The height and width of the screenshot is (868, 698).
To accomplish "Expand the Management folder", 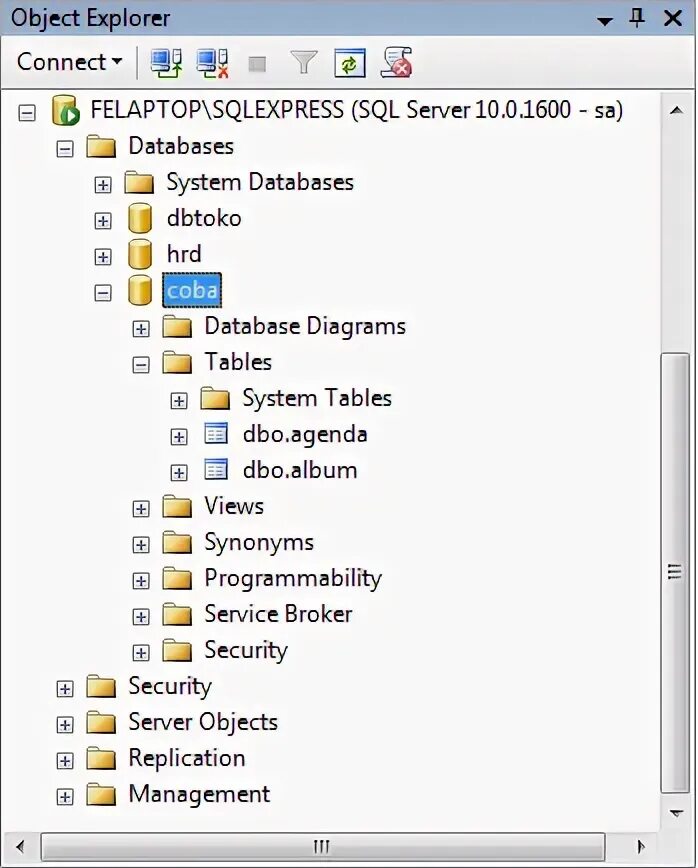I will coord(65,797).
